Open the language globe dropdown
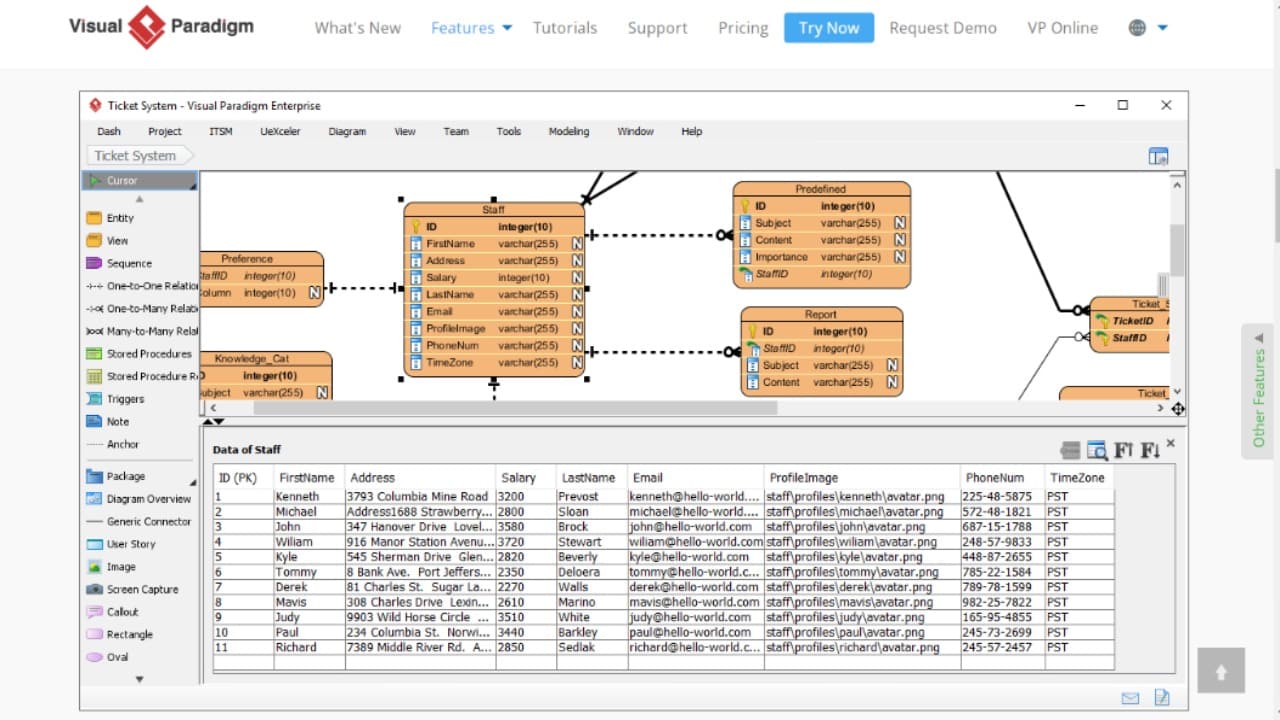1280x720 pixels. (x=1148, y=28)
